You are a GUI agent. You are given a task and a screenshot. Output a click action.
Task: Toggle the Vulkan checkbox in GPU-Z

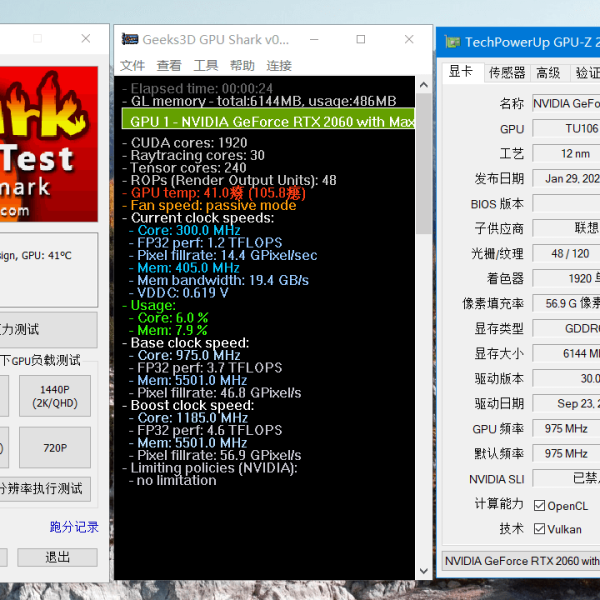pos(540,529)
